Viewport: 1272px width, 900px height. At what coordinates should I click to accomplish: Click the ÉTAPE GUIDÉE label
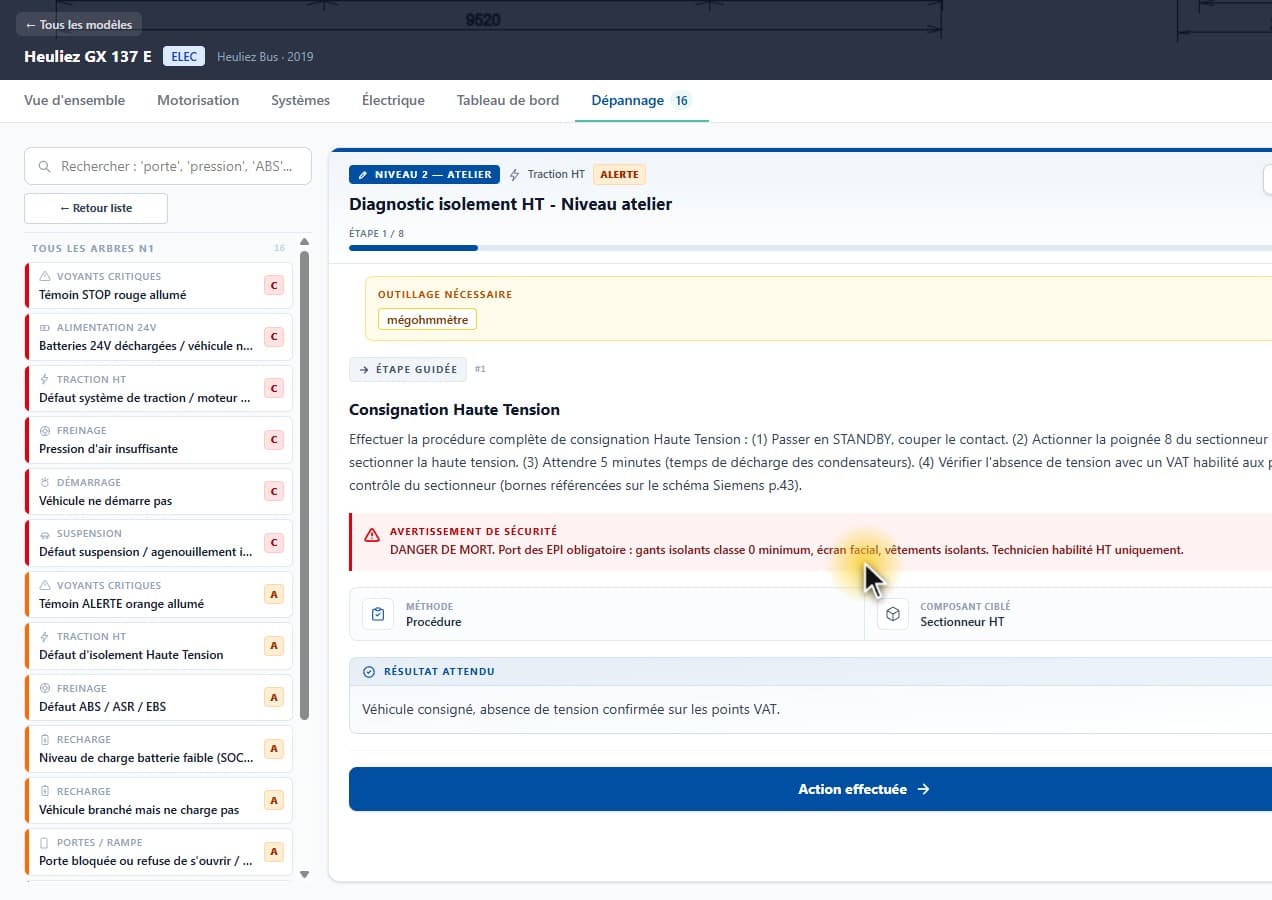(408, 369)
